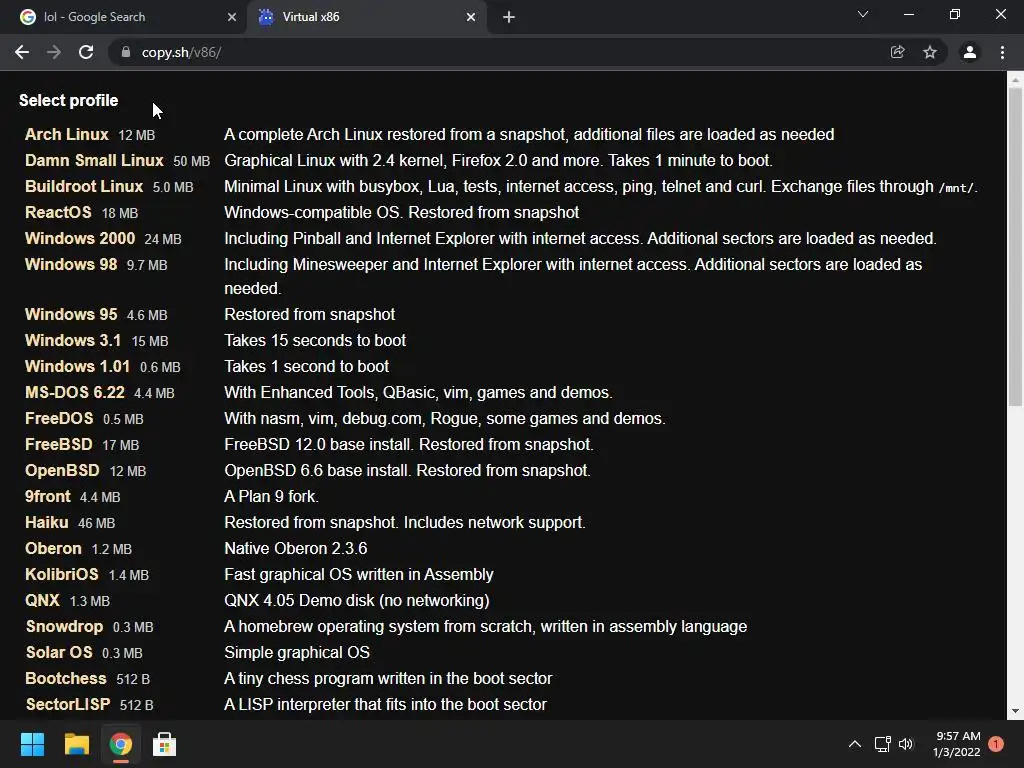Click the network tray icon
Screen dimensions: 1024x768
coord(883,744)
